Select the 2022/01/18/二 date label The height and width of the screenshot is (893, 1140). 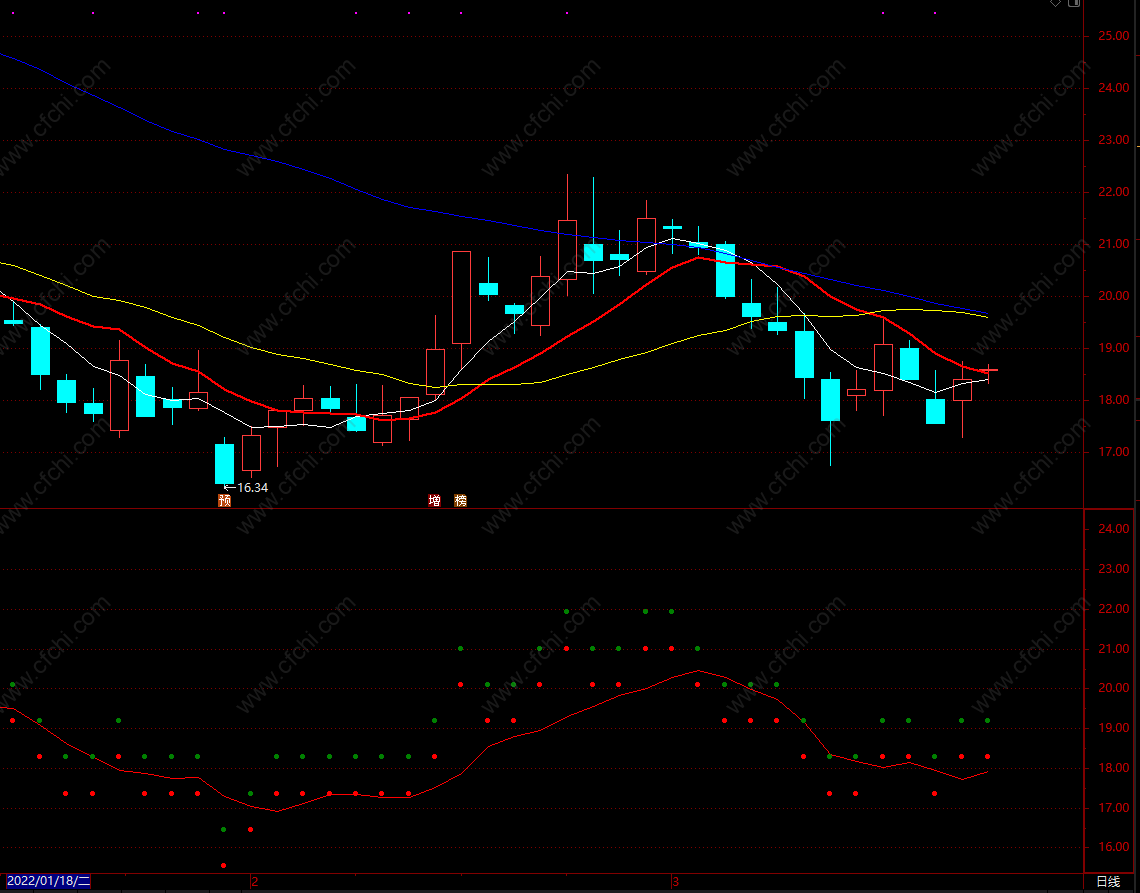47,881
